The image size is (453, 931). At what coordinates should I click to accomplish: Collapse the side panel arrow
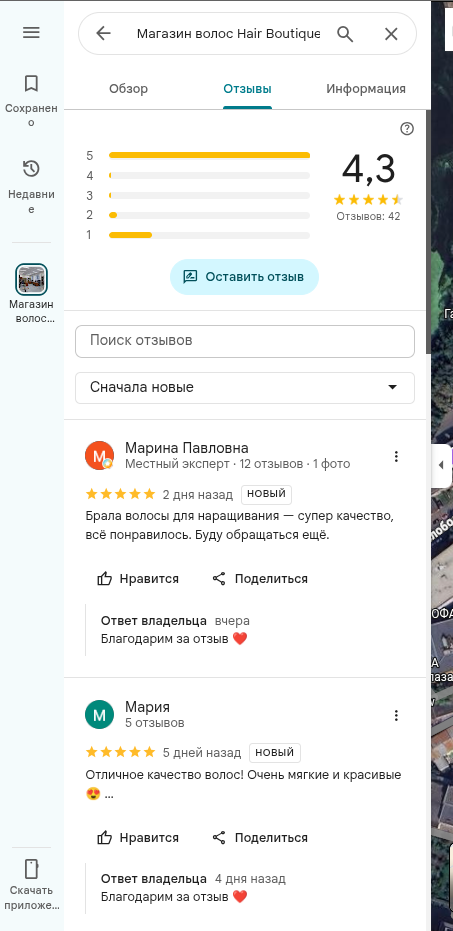441,466
